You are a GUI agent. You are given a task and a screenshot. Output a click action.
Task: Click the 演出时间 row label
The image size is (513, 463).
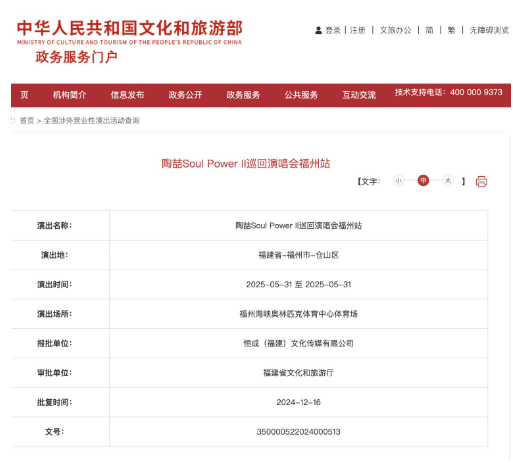tap(54, 284)
